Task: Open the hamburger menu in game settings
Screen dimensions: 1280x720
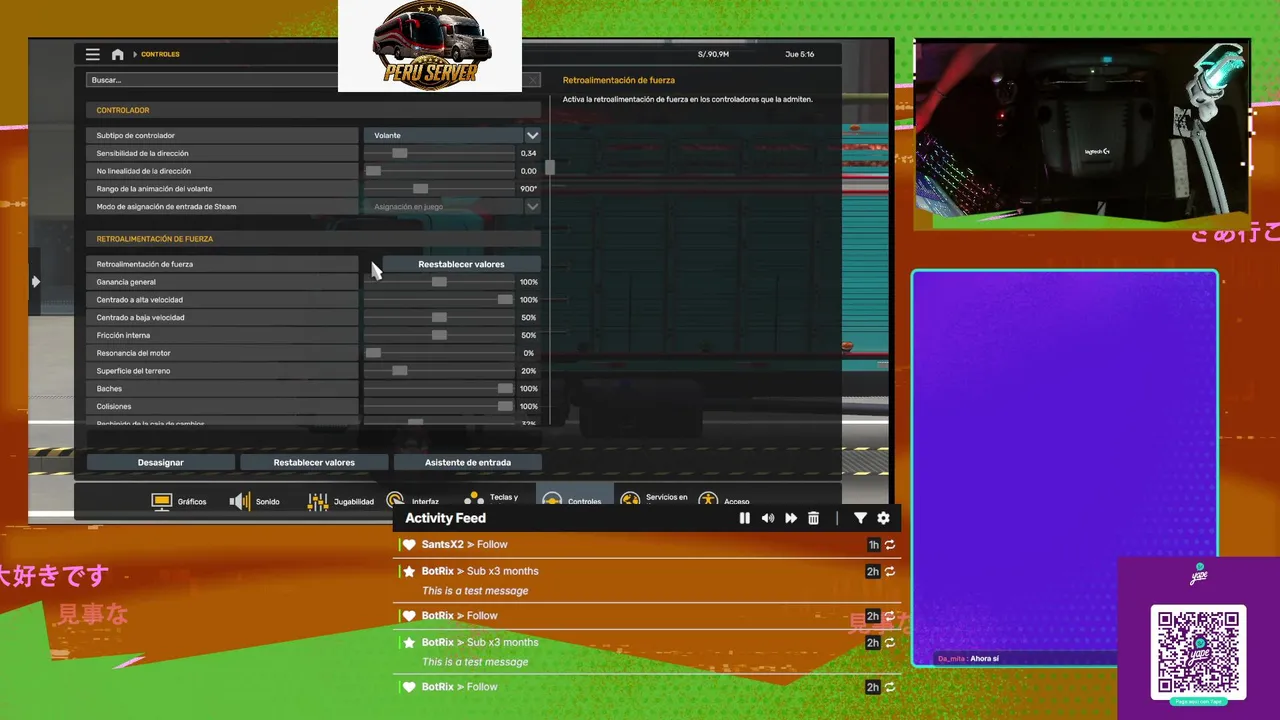Action: (x=93, y=54)
